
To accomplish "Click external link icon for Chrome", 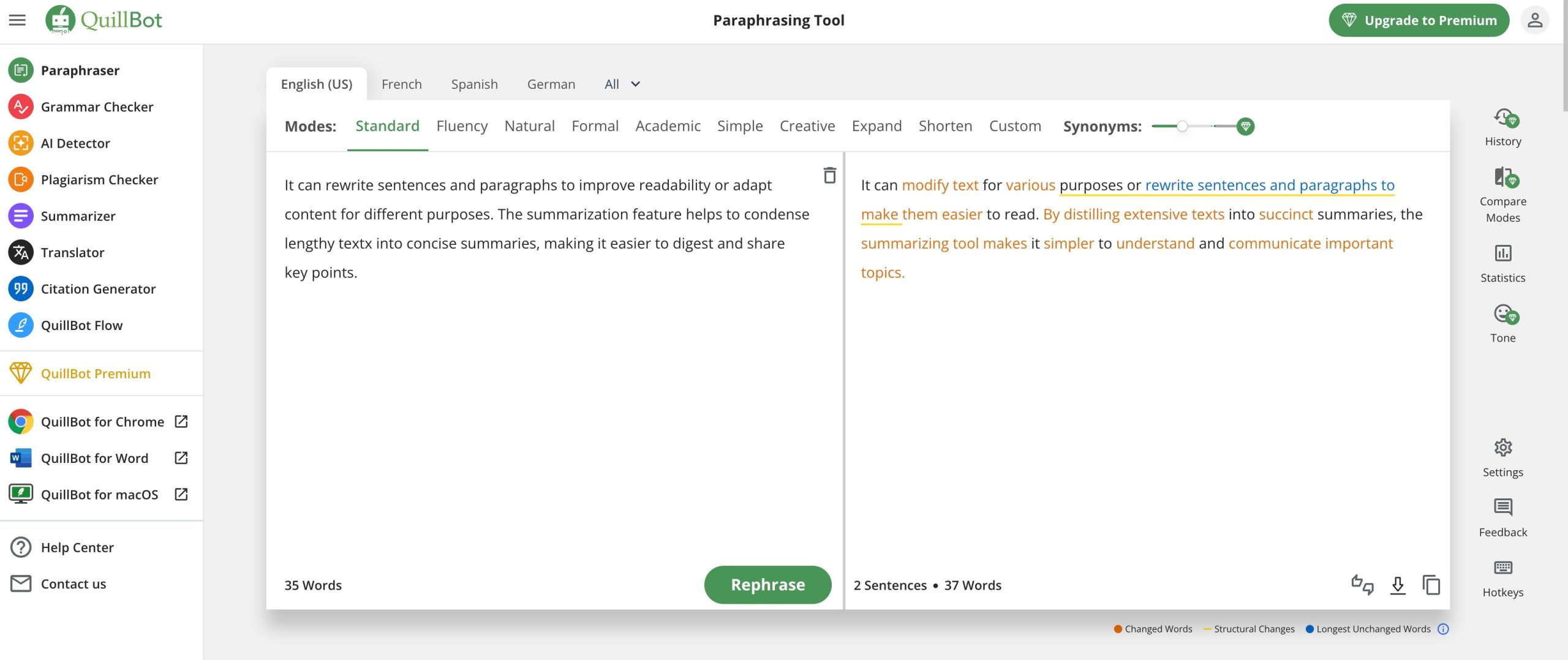I will pos(181,422).
